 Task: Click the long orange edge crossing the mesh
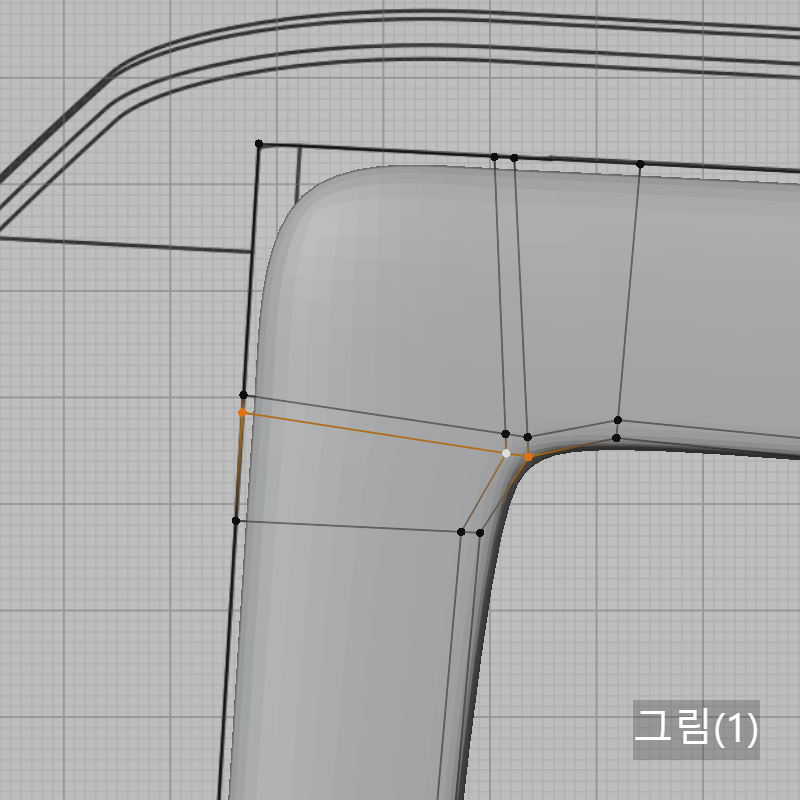[372, 433]
